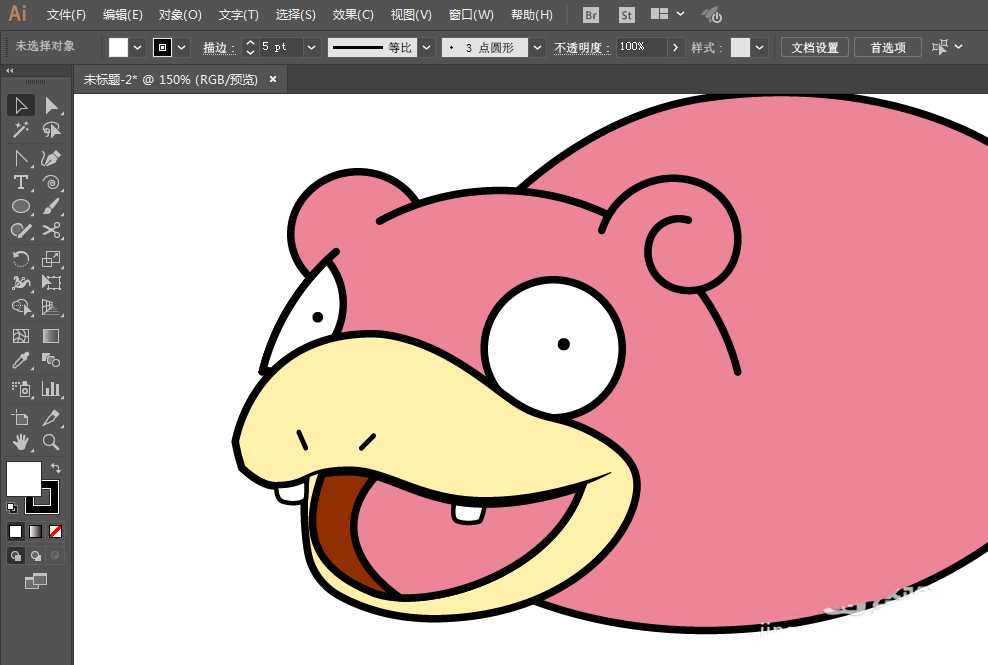The width and height of the screenshot is (988, 665).
Task: Click the white Fill color box
Action: coord(23,478)
